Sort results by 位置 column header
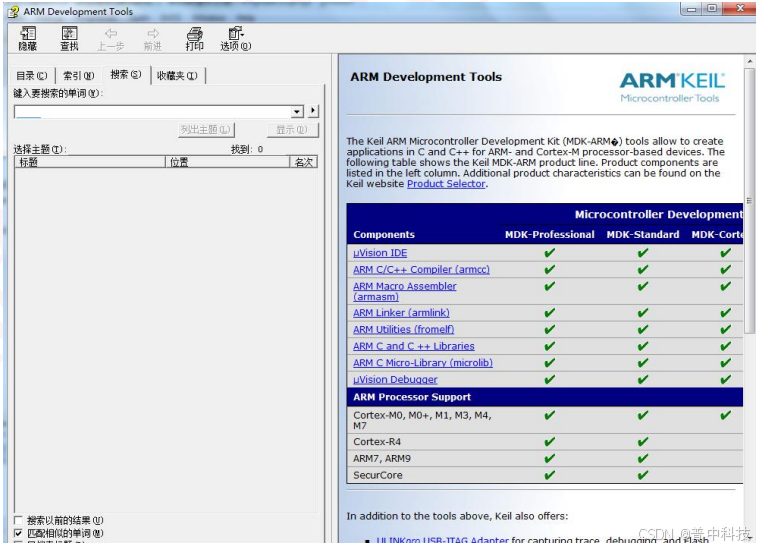Viewport: 757px width, 548px height. [x=227, y=162]
